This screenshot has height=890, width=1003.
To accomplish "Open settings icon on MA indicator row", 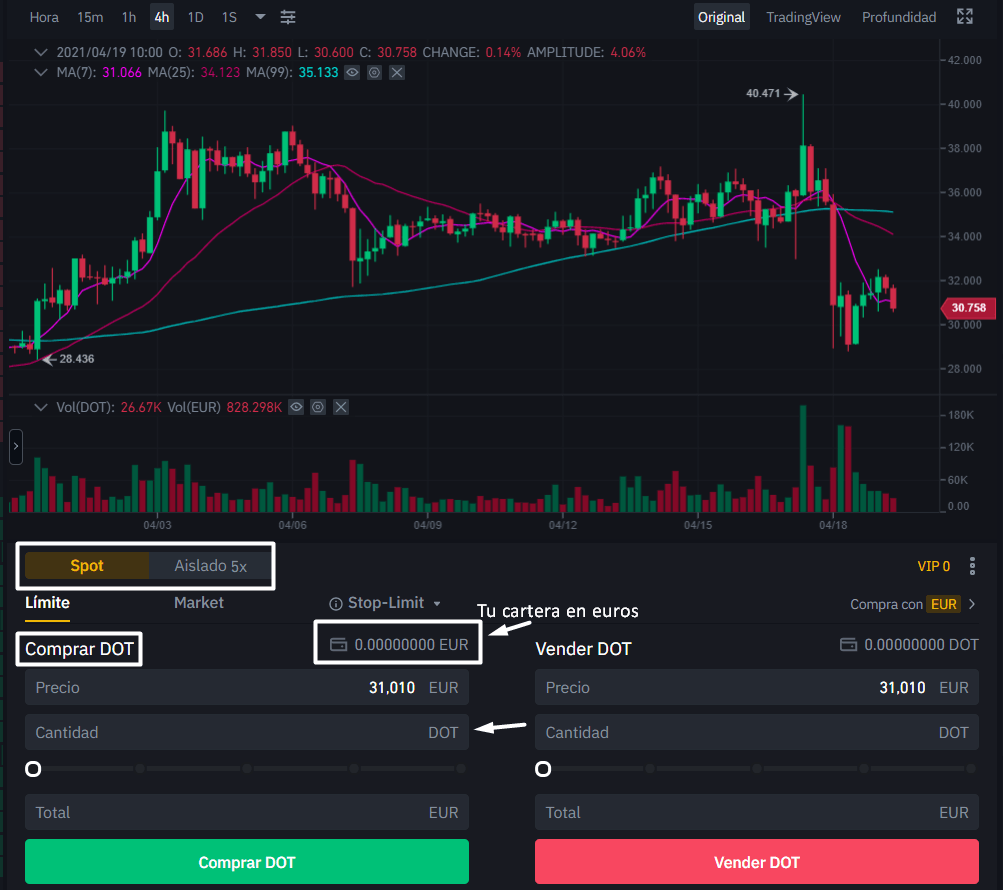I will (374, 72).
